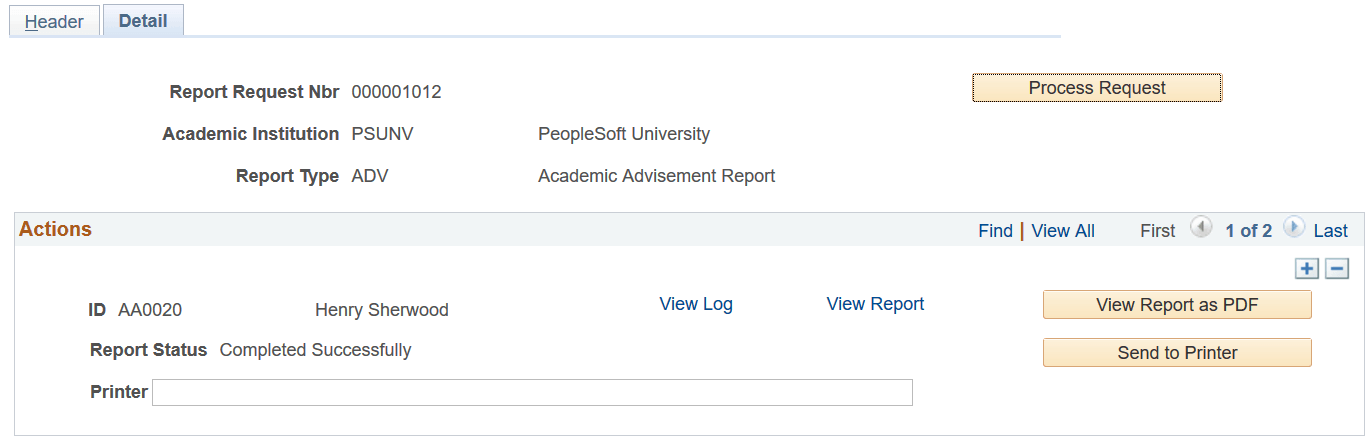
Task: Select the Detail tab
Action: click(143, 21)
